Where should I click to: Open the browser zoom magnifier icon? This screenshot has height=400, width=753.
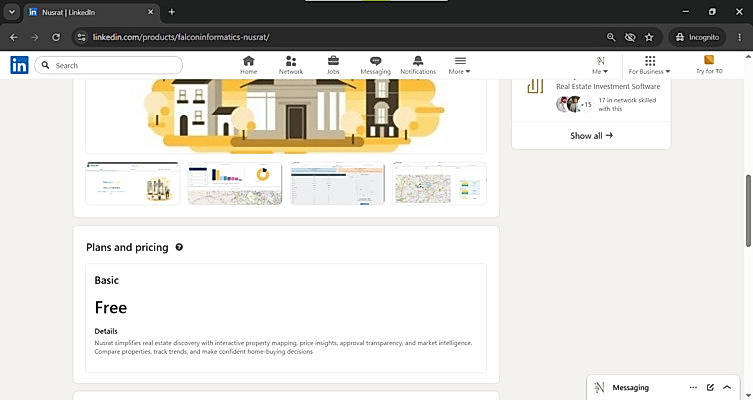pos(611,37)
